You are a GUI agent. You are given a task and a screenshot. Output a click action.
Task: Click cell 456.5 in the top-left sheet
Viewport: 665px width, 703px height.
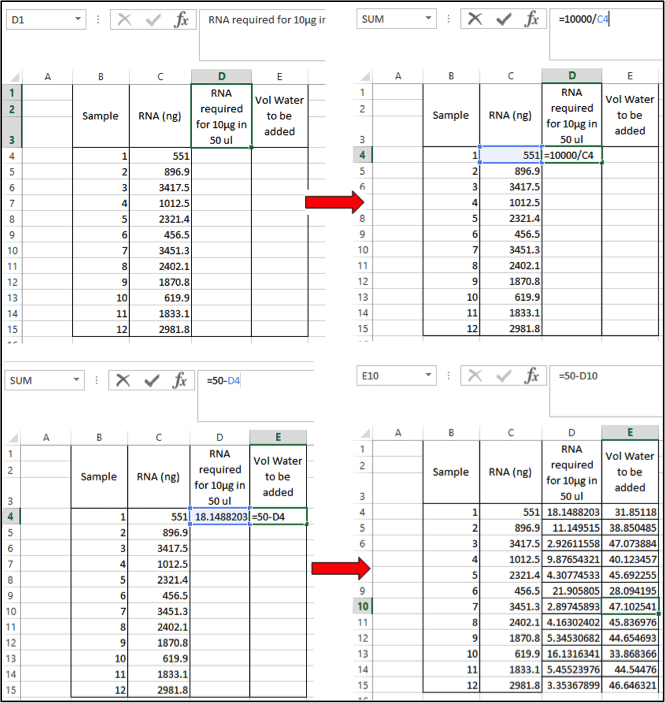(x=161, y=234)
